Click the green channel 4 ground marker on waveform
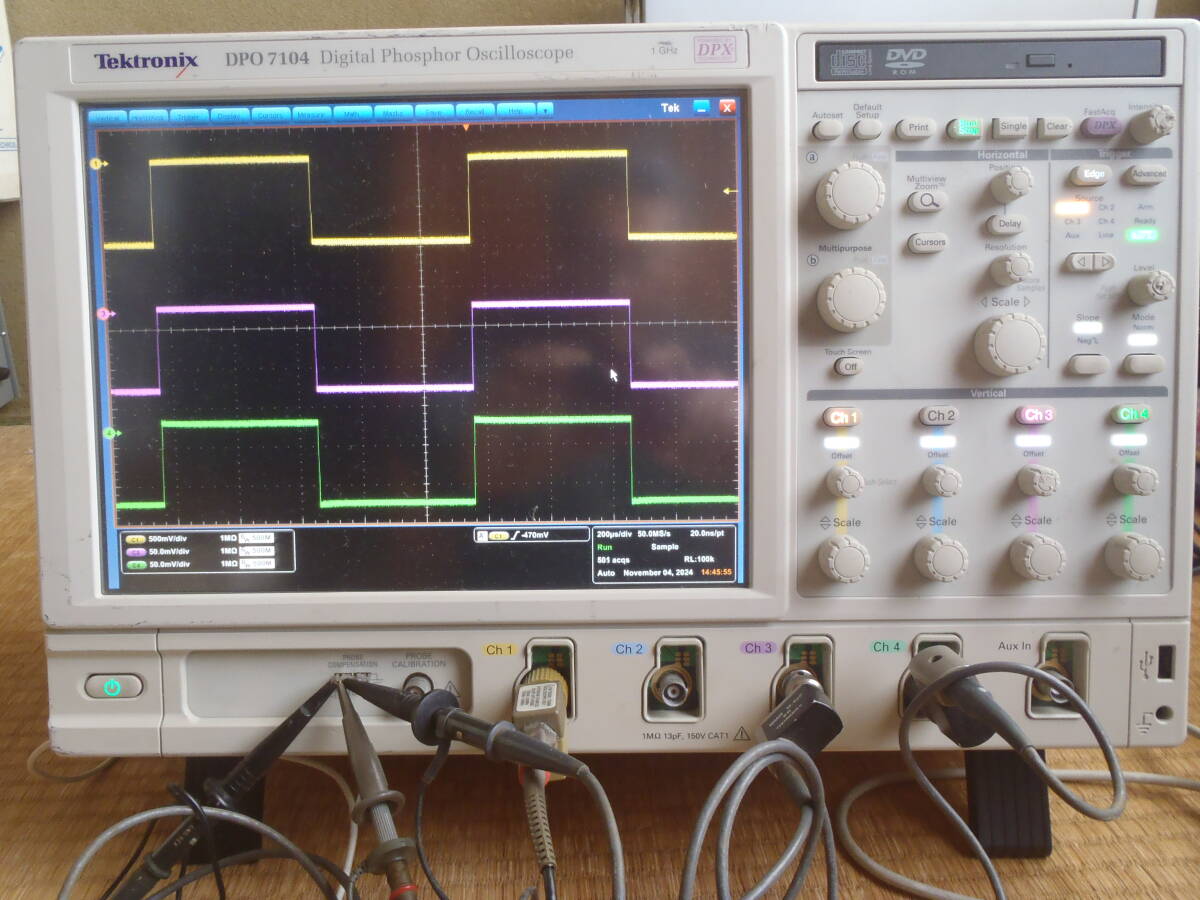The height and width of the screenshot is (900, 1200). click(110, 433)
